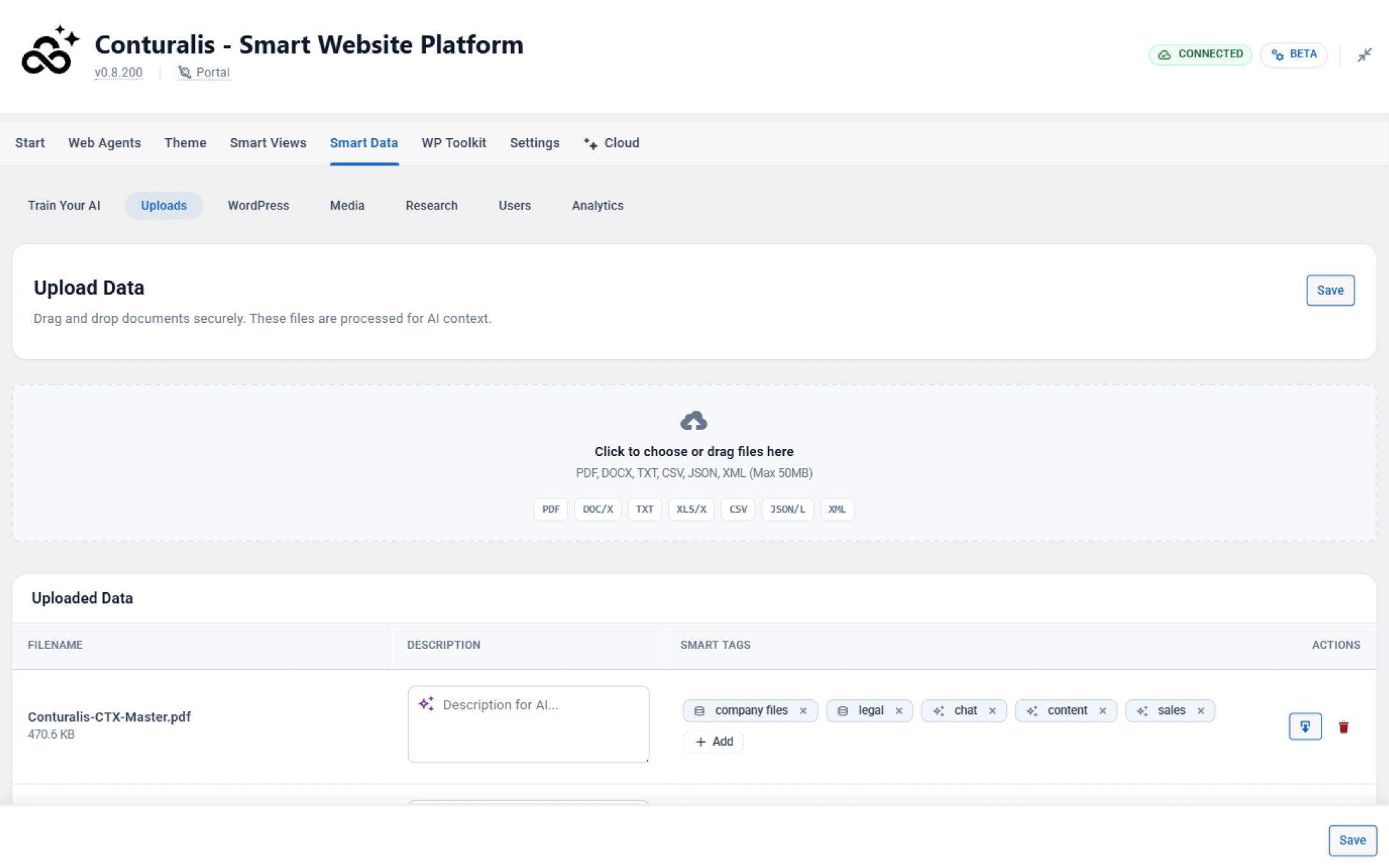This screenshot has height=868, width=1389.
Task: Remove the content tag
Action: pos(1102,711)
